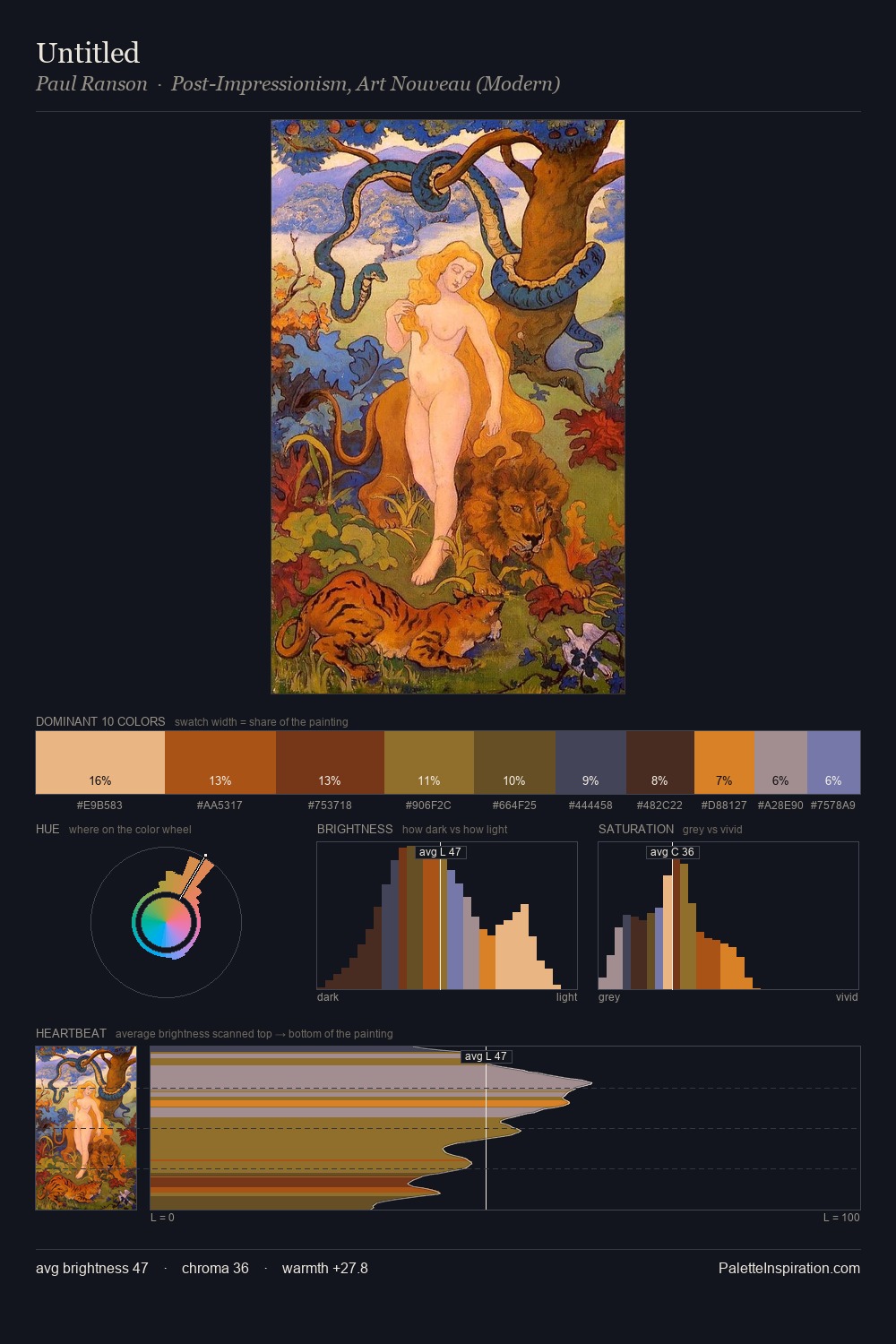Viewport: 896px width, 1344px height.
Task: Click the hex code #753718 label
Action: coord(330,806)
